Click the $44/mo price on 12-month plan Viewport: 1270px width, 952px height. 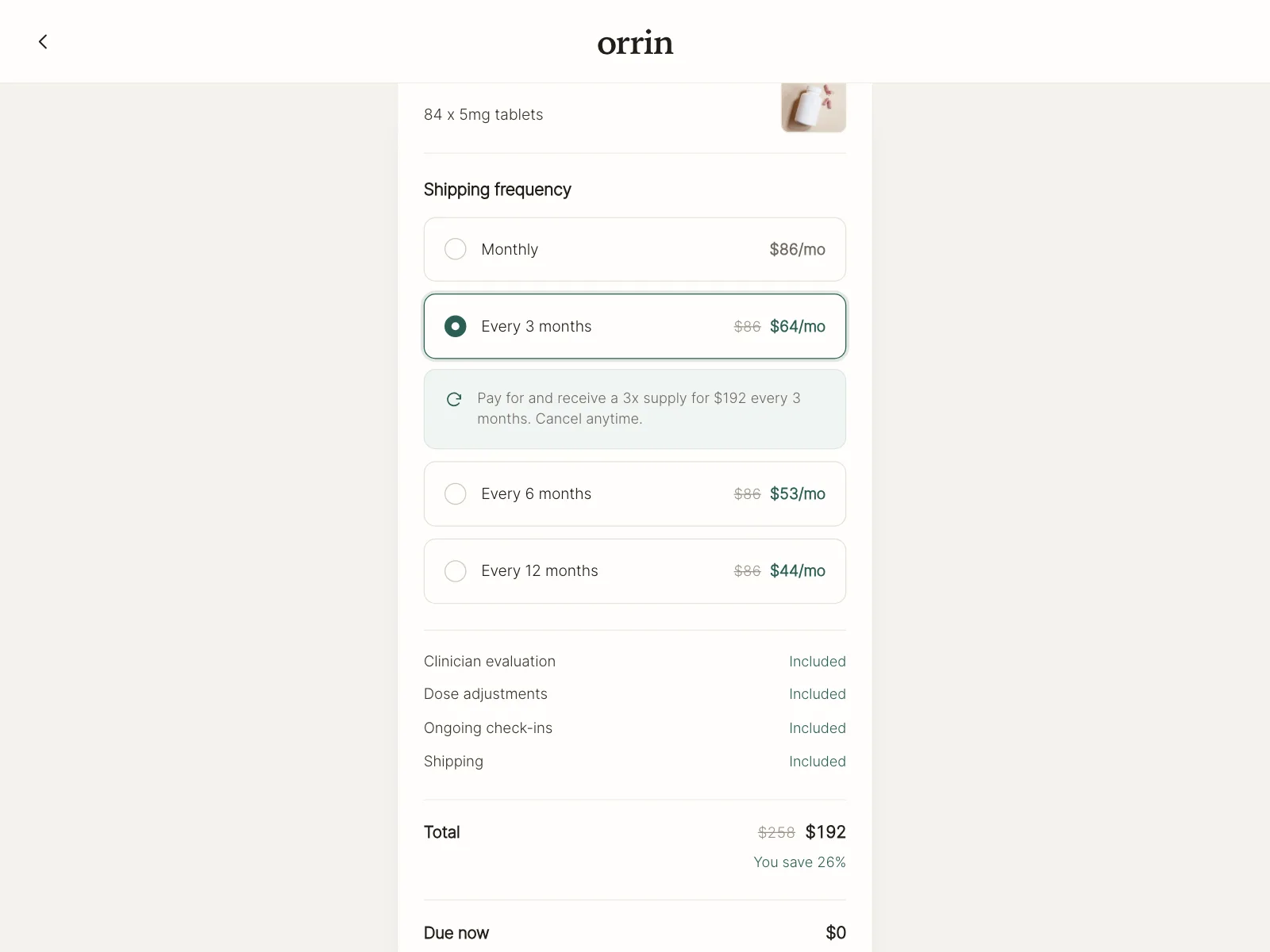point(798,570)
